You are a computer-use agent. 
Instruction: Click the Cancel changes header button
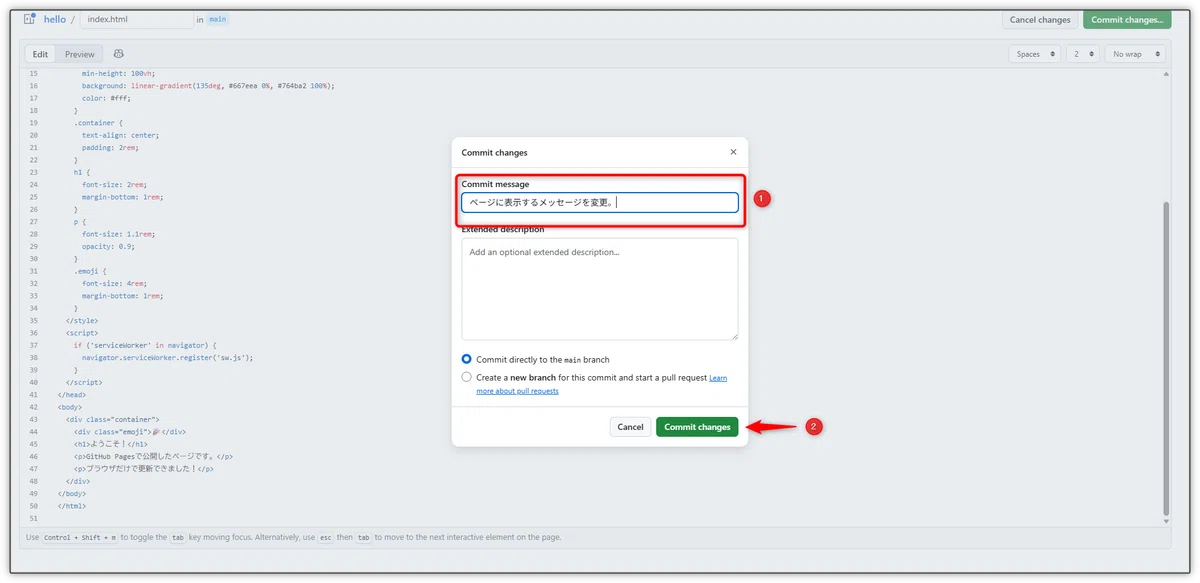click(1040, 20)
